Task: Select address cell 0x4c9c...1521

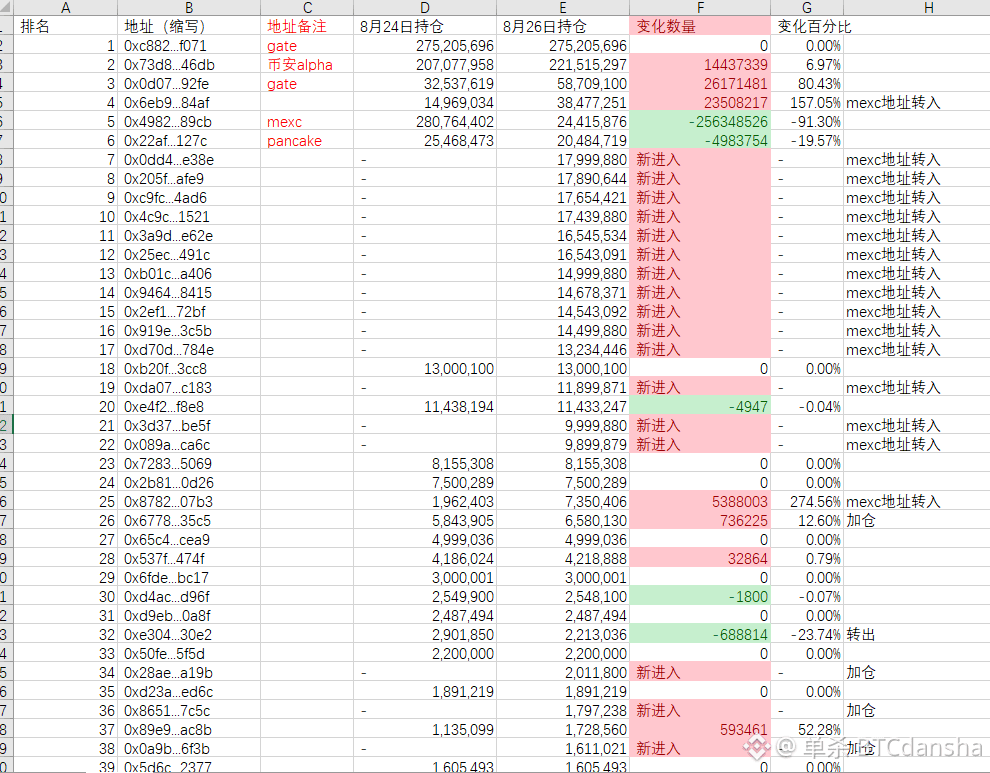Action: [x=189, y=217]
